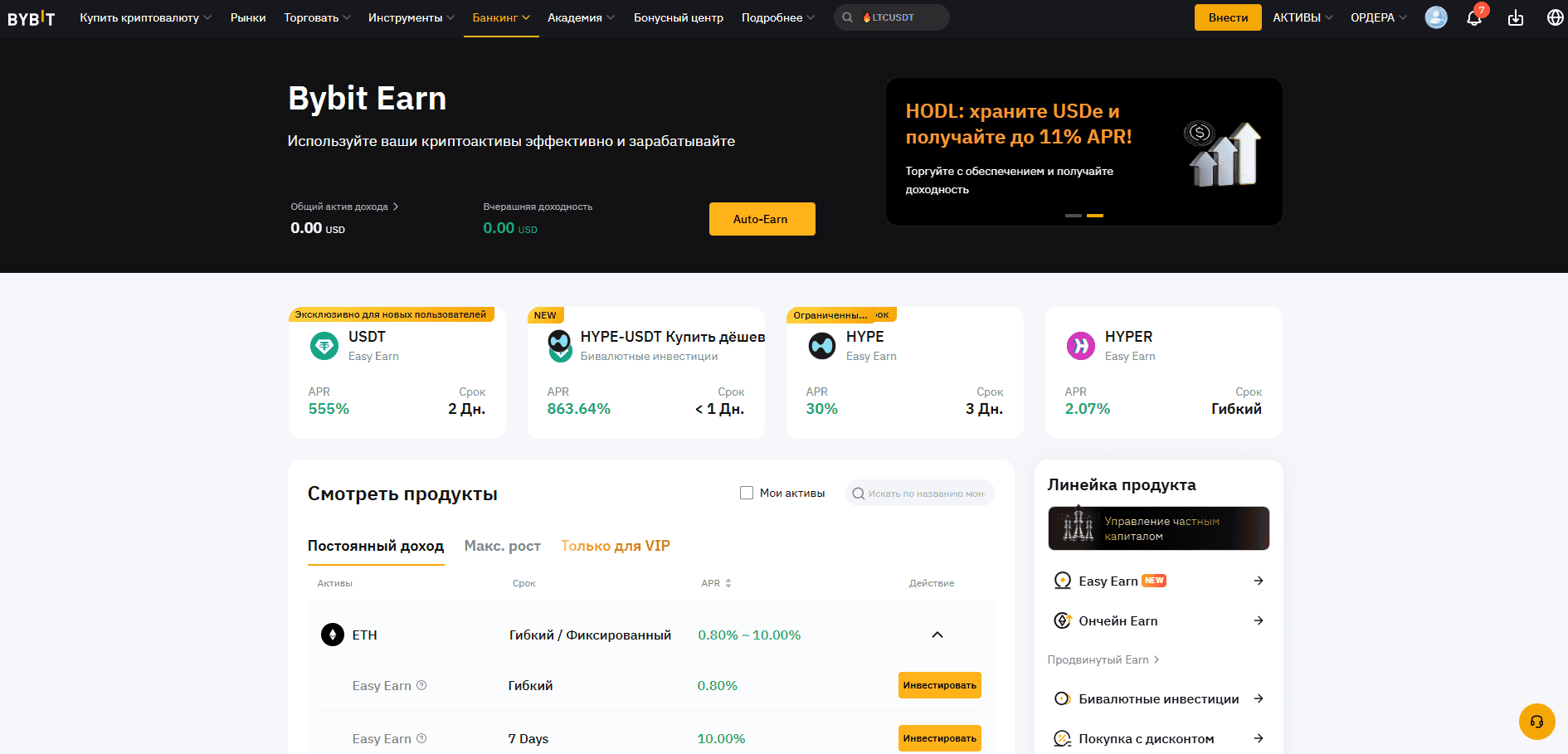
Task: Open the USDT 555% APR card
Action: (x=397, y=372)
